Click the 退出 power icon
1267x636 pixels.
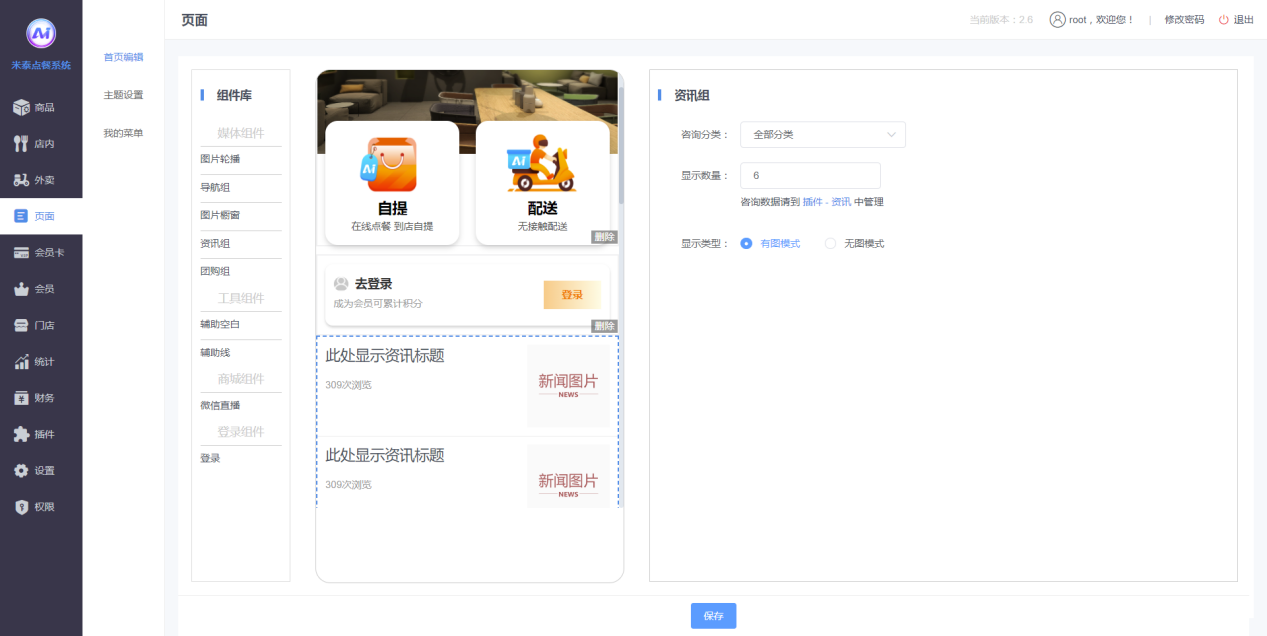1223,20
